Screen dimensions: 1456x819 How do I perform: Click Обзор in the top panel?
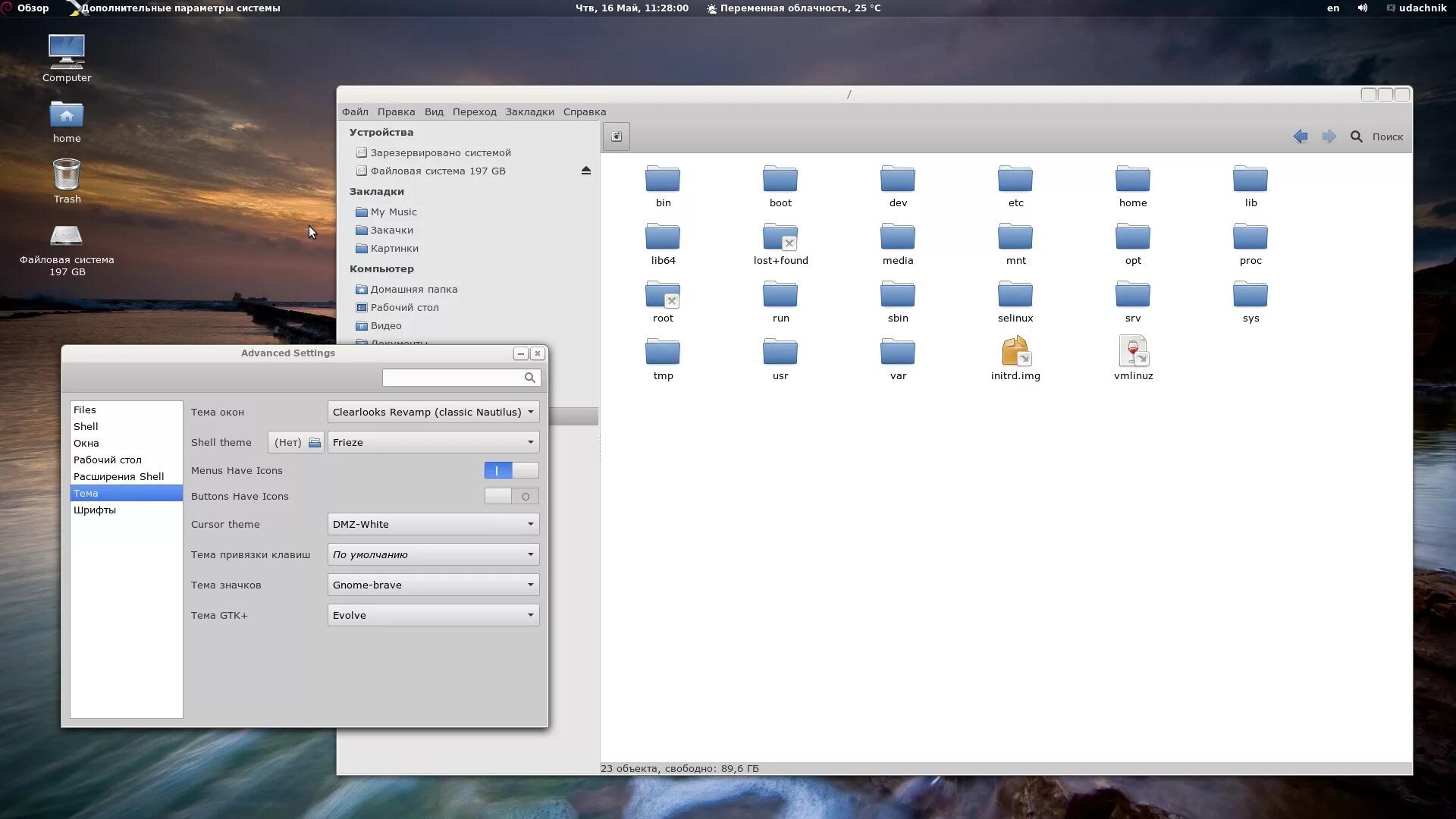(33, 8)
